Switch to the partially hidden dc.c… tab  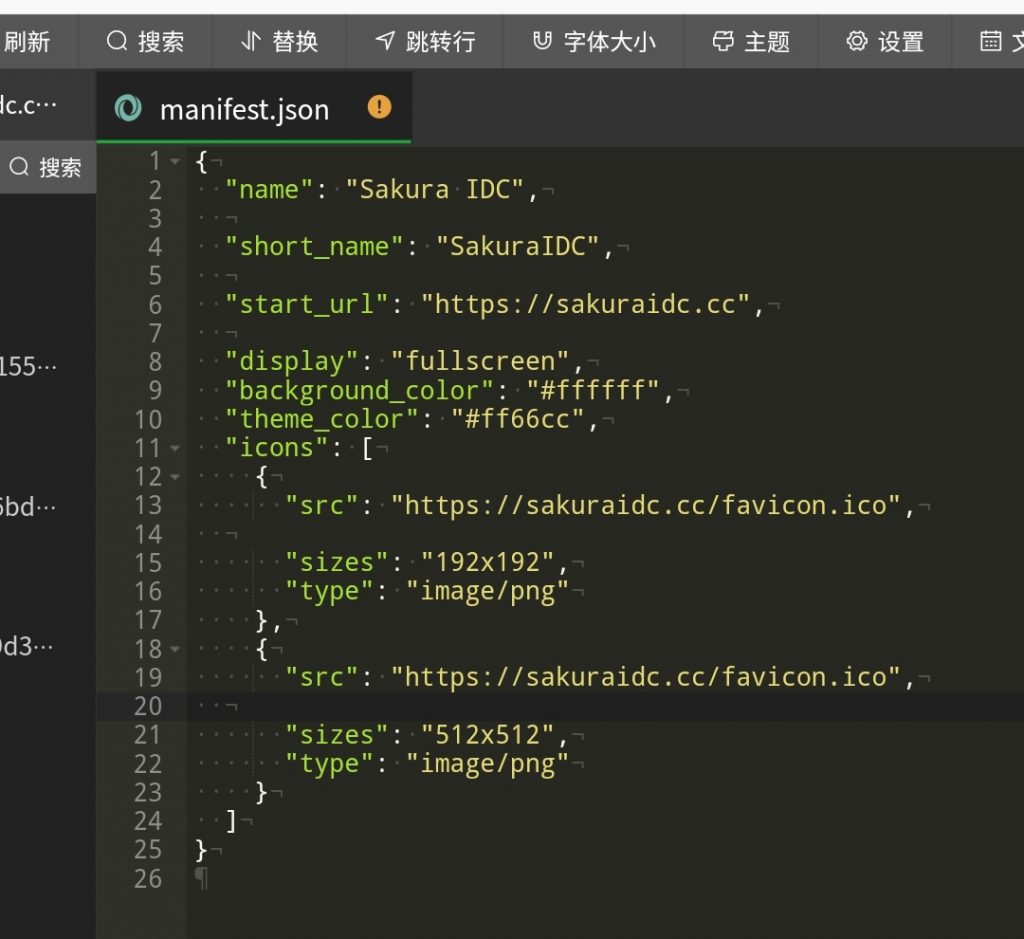(x=30, y=105)
